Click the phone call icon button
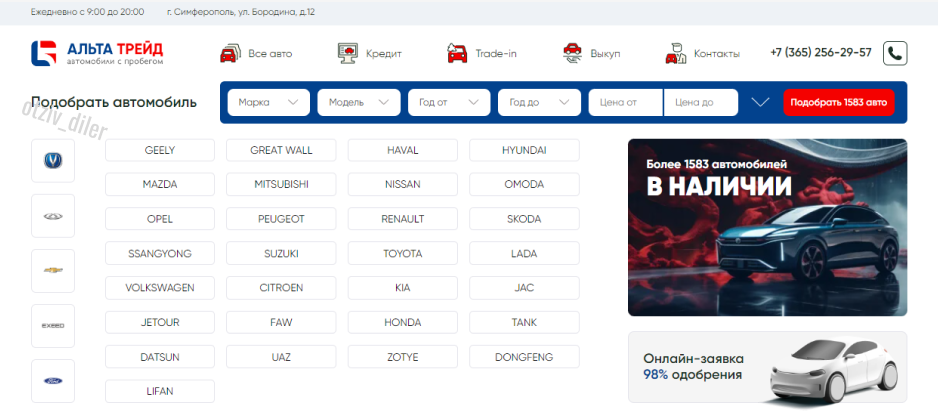938x419 pixels. point(896,53)
